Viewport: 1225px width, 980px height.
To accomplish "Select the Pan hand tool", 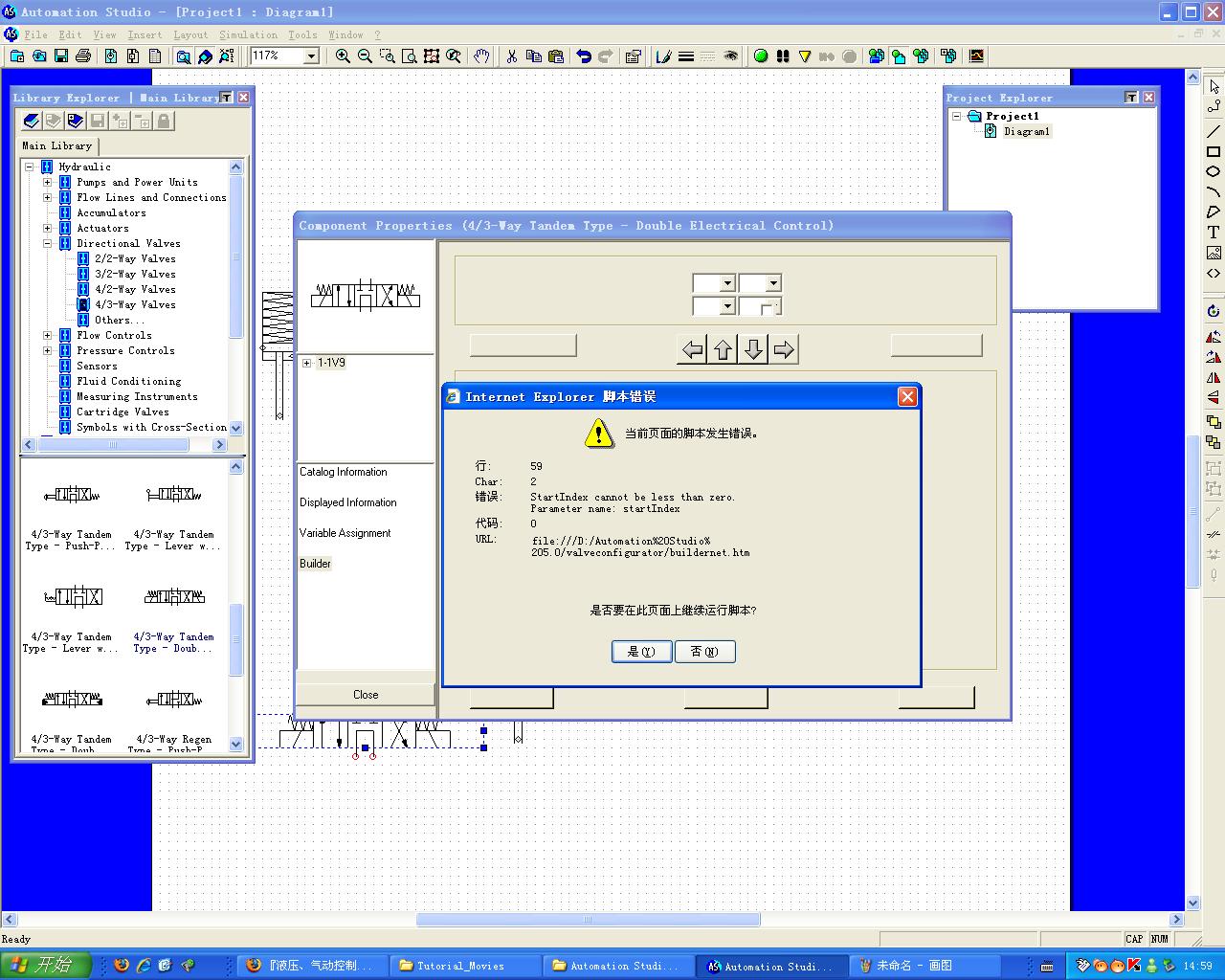I will 481,56.
